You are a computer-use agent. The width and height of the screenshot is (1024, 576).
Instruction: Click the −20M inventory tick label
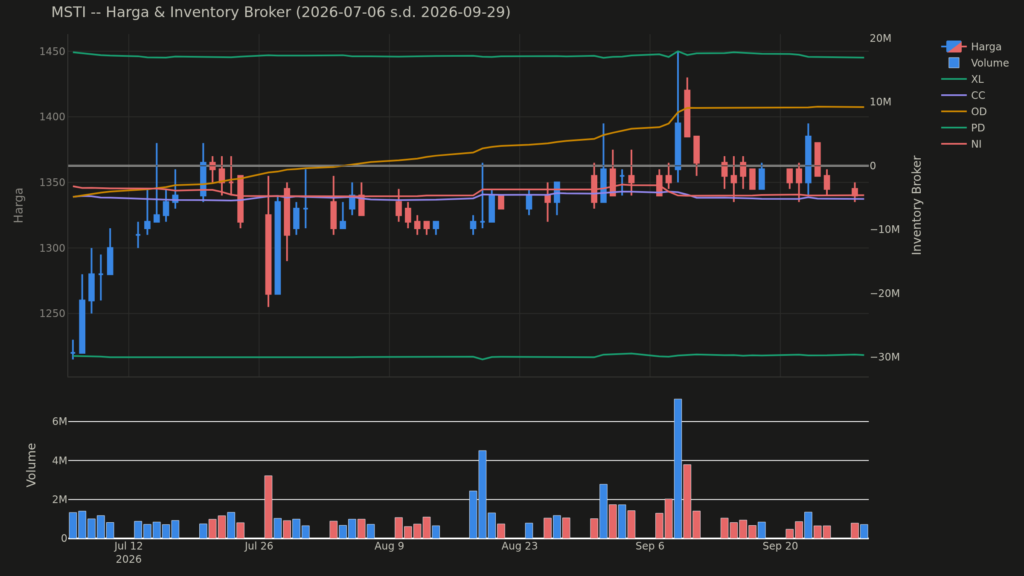(885, 293)
